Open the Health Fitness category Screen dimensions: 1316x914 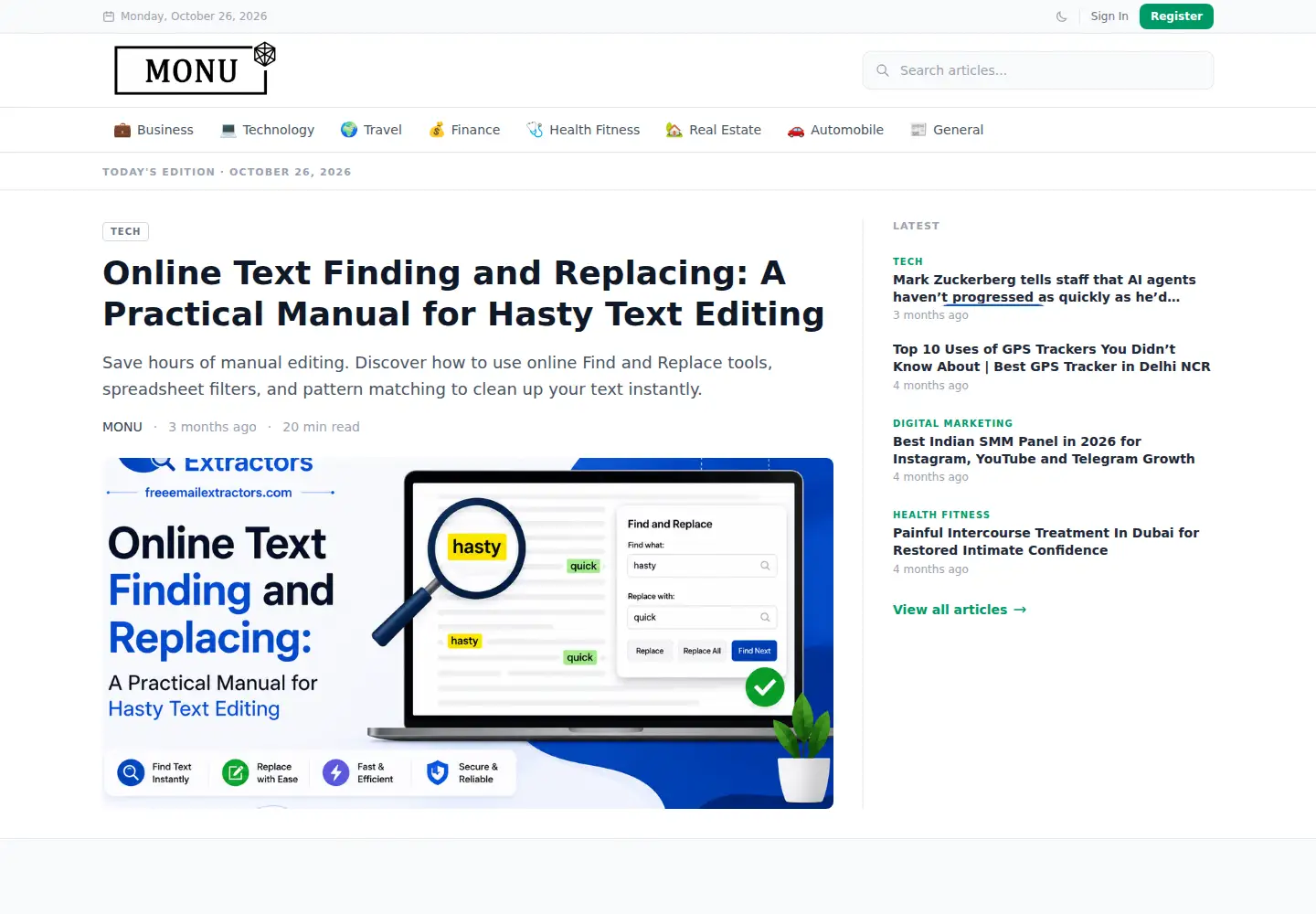[x=583, y=130]
